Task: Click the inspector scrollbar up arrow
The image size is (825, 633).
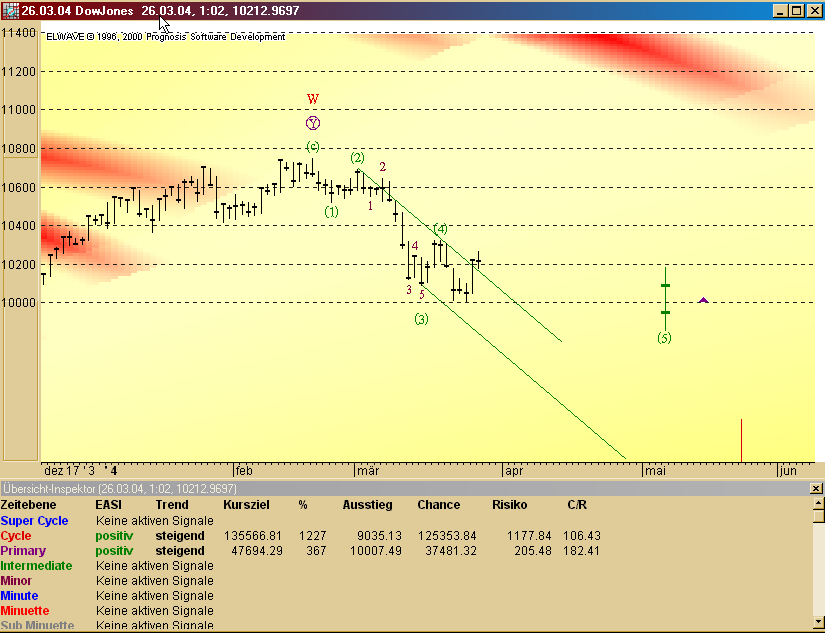Action: tap(819, 504)
